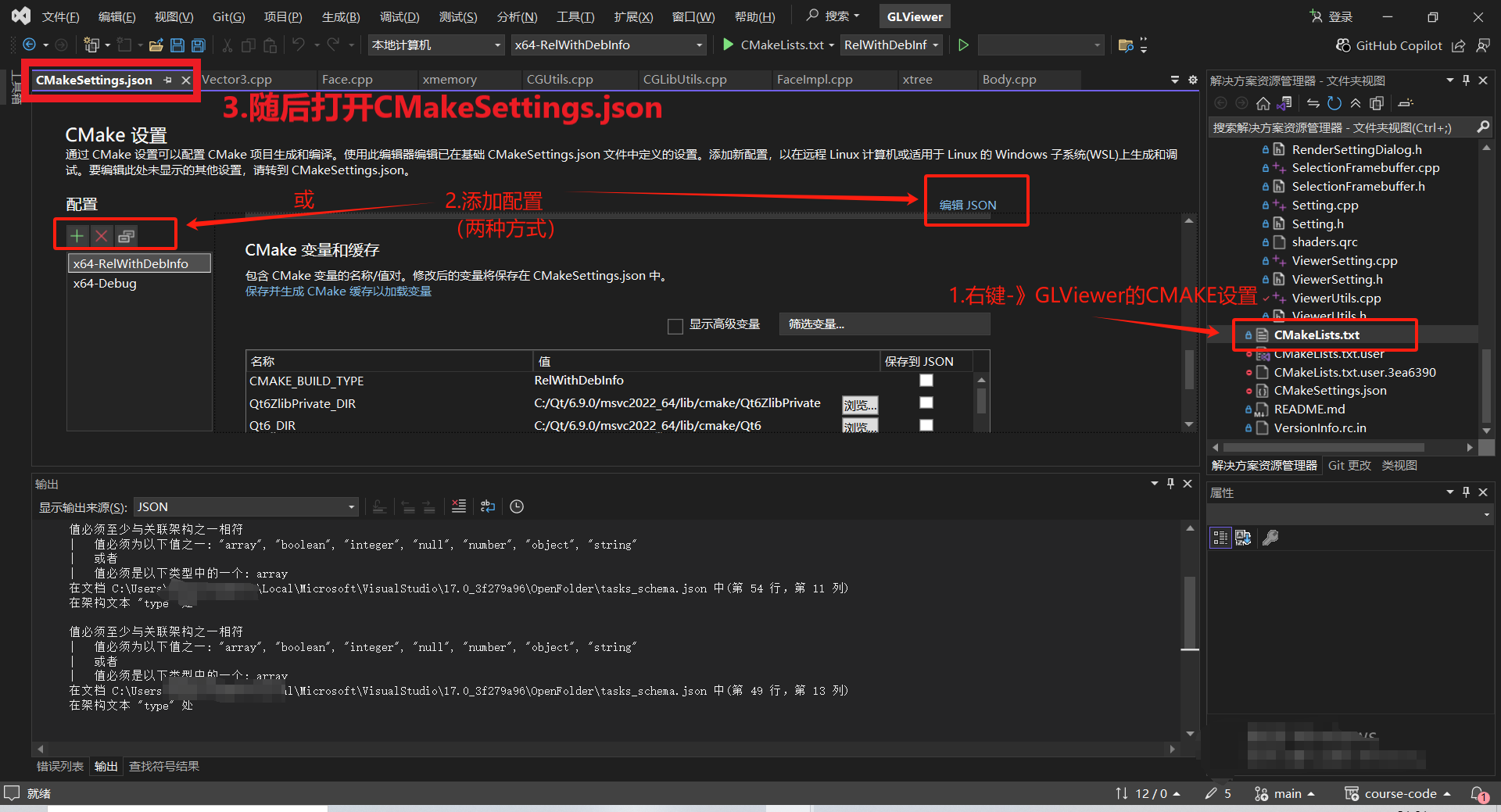
Task: Add a new configuration with the plus icon
Action: pos(77,235)
